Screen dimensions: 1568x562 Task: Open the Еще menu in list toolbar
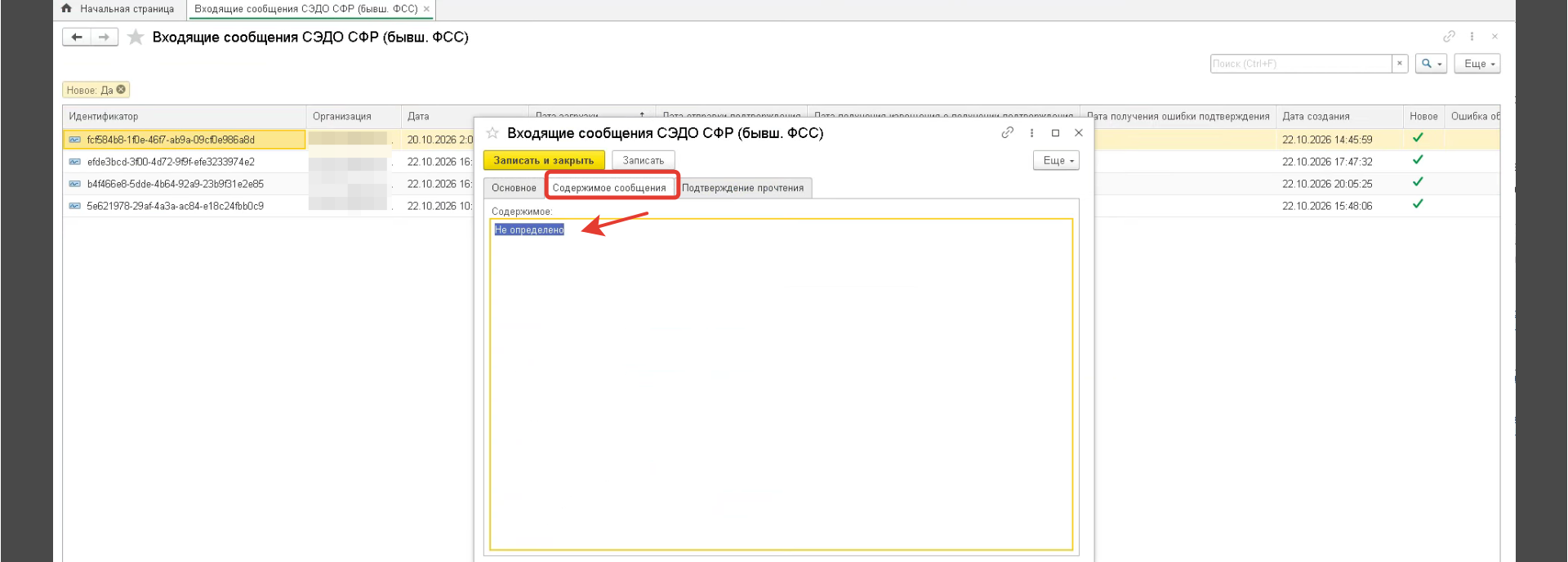tap(1477, 63)
